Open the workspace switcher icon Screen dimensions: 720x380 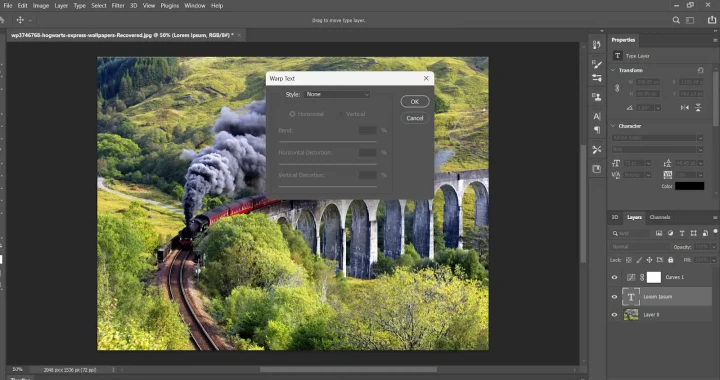(x=690, y=20)
